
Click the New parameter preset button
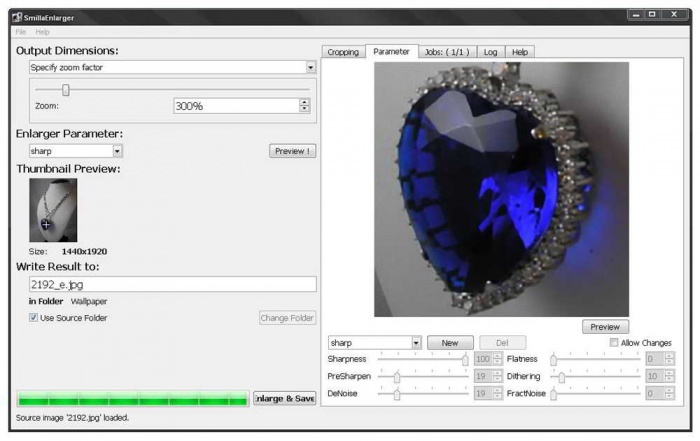pyautogui.click(x=450, y=342)
